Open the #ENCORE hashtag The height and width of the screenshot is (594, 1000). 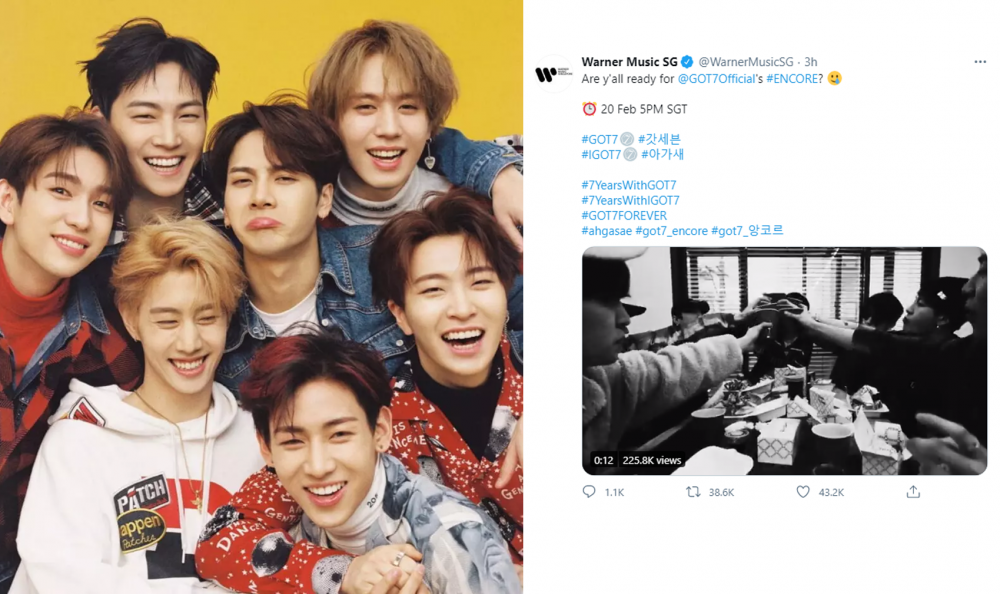coord(792,78)
